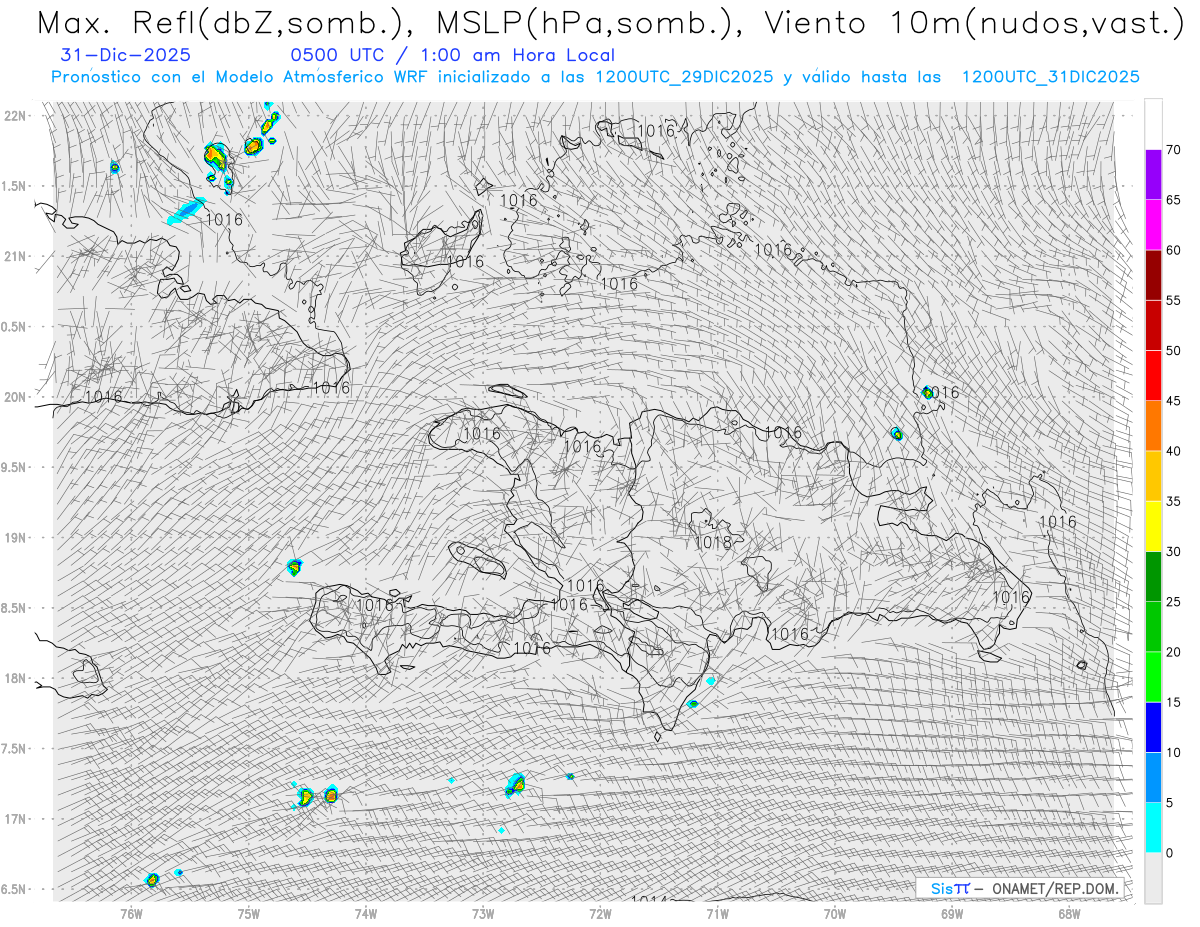Viewport: 1200px width, 927px height.
Task: Click the latitude label '19N'
Action: [x=15, y=538]
